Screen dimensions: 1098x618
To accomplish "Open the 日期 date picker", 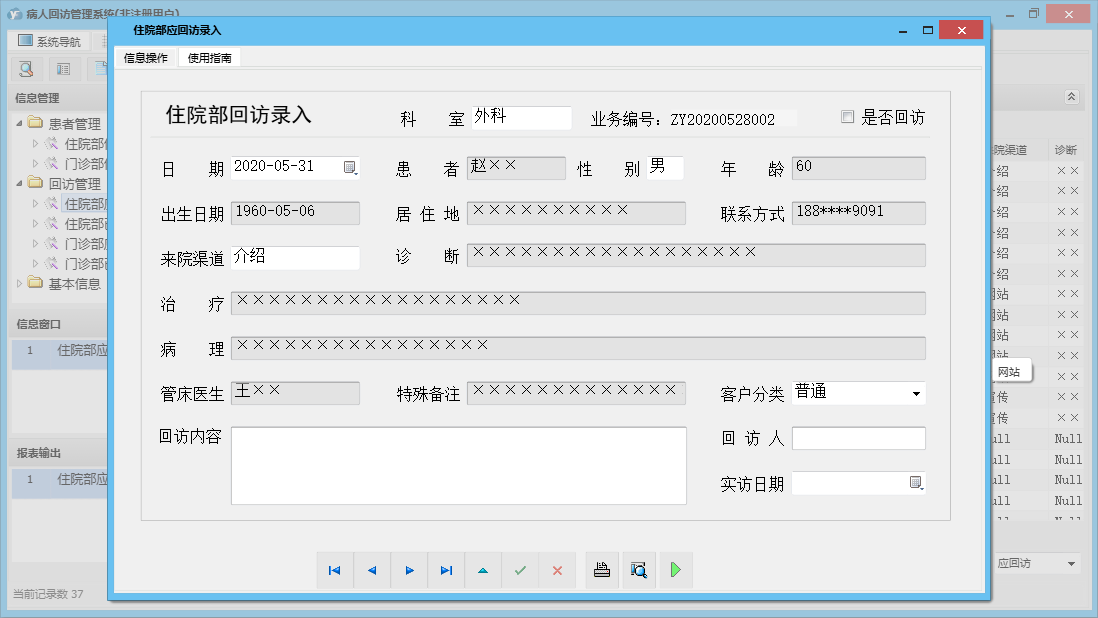I will point(351,168).
